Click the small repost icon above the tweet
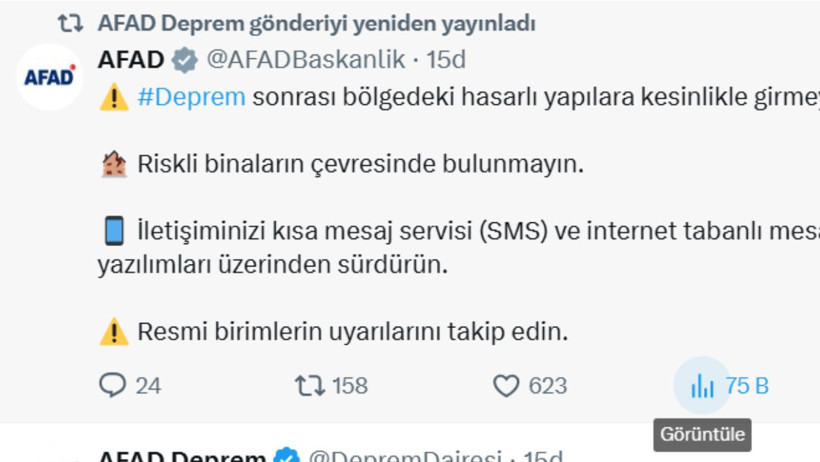Viewport: 820px width, 462px height. click(x=70, y=23)
